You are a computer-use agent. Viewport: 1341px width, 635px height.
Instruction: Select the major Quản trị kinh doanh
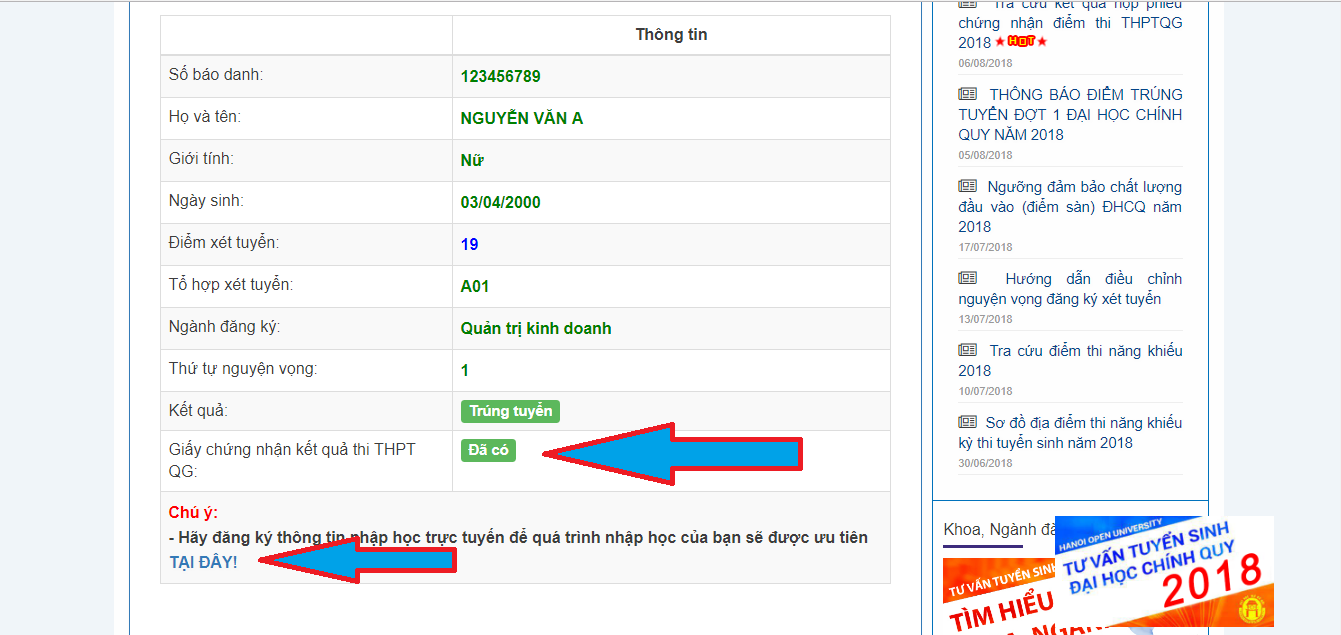(x=536, y=328)
